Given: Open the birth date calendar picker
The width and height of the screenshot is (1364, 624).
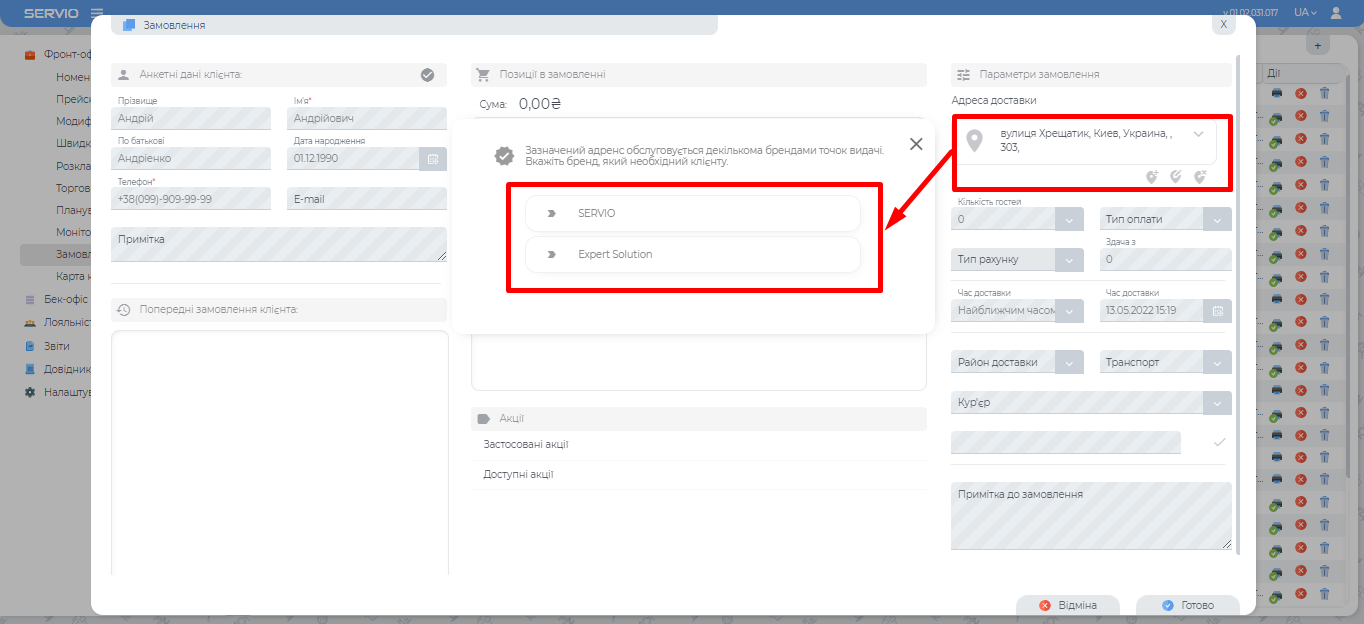Looking at the screenshot, I should tap(433, 159).
